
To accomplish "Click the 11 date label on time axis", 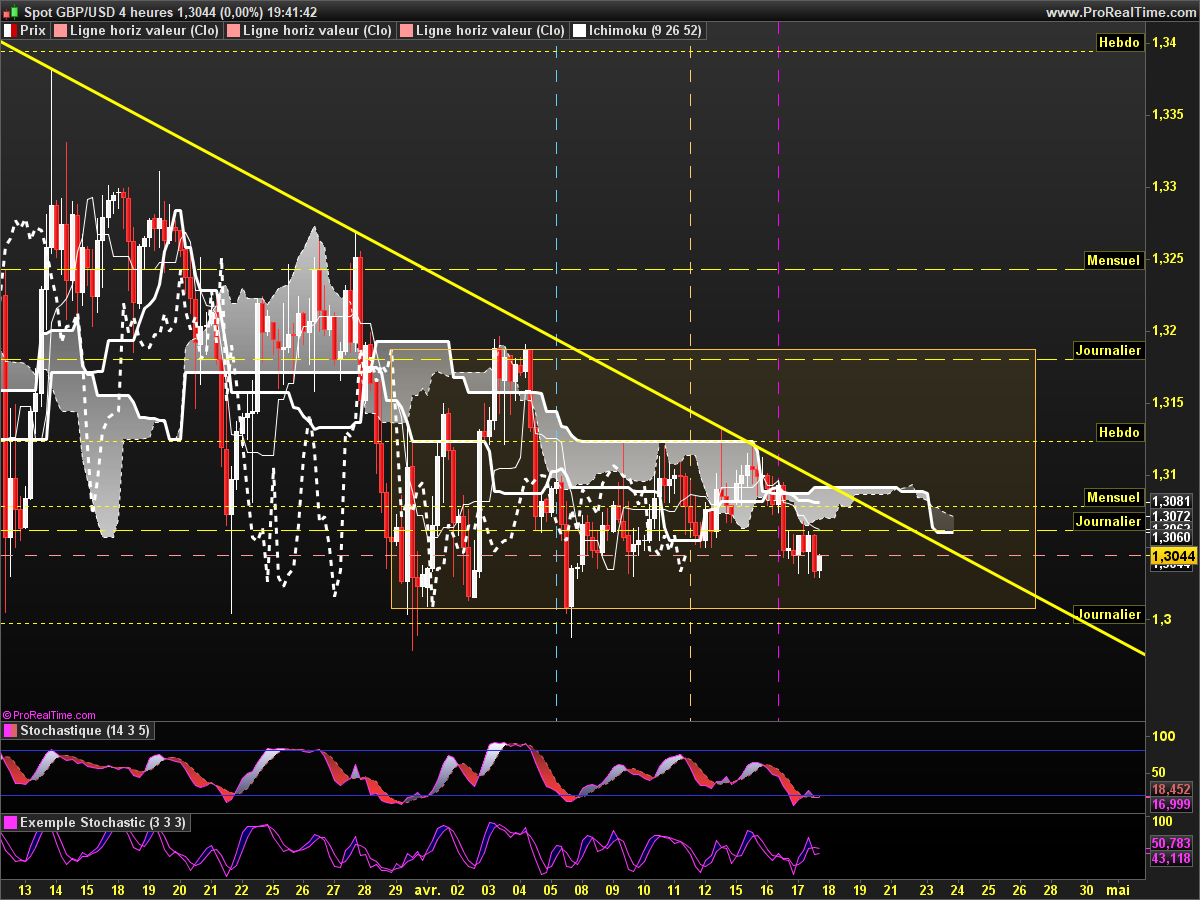I will point(675,889).
